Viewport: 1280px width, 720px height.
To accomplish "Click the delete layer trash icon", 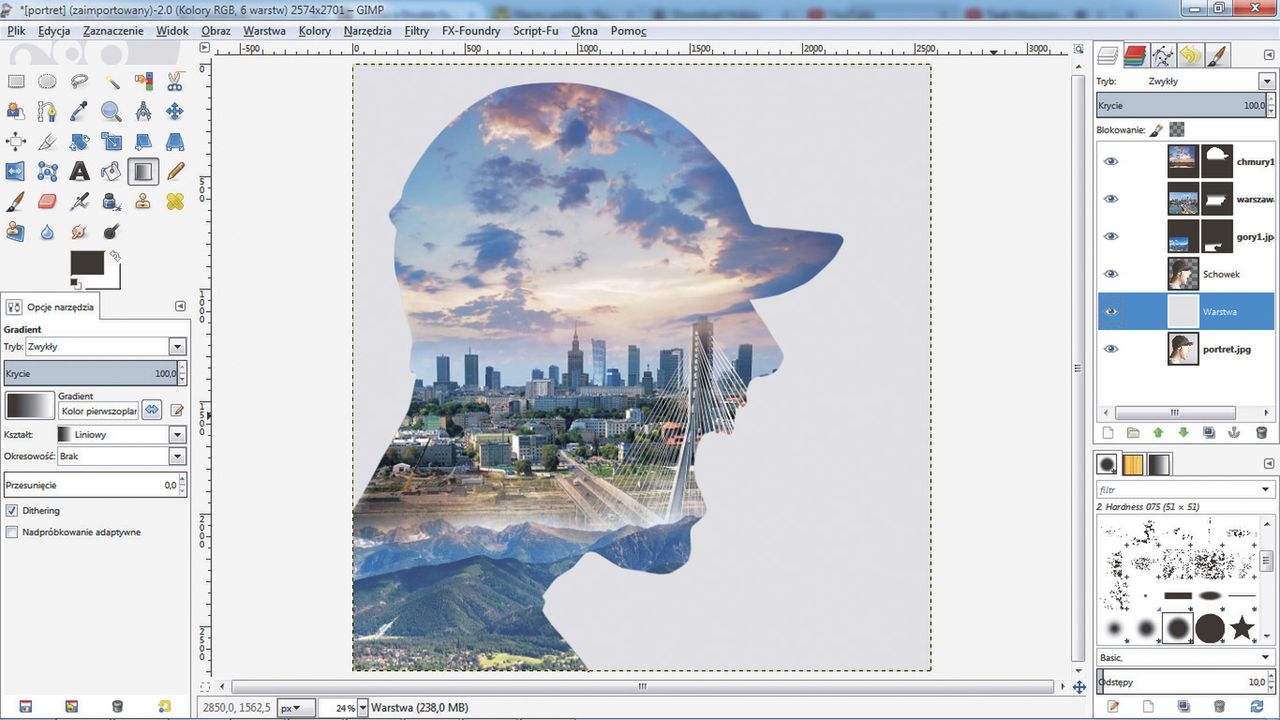I will click(1260, 433).
